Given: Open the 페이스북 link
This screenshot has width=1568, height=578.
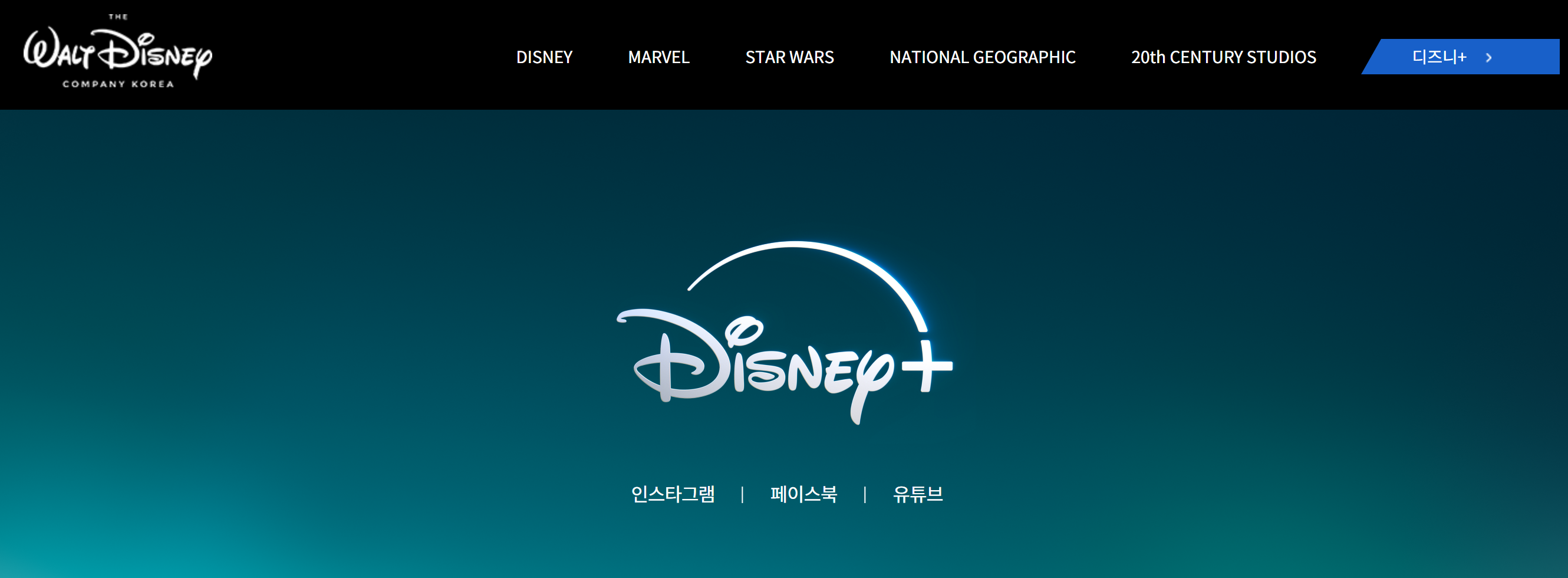Looking at the screenshot, I should point(803,494).
